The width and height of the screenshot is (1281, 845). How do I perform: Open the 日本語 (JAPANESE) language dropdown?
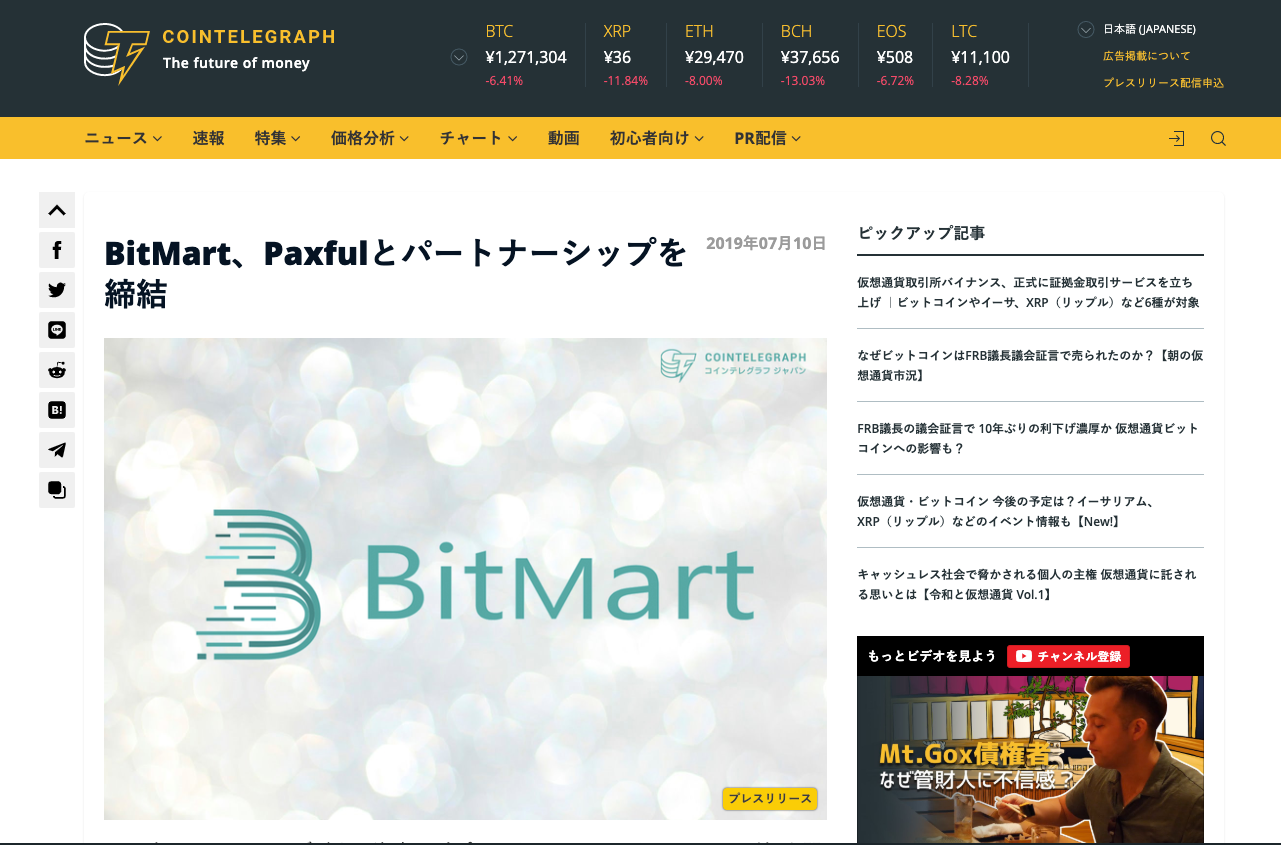click(1137, 29)
